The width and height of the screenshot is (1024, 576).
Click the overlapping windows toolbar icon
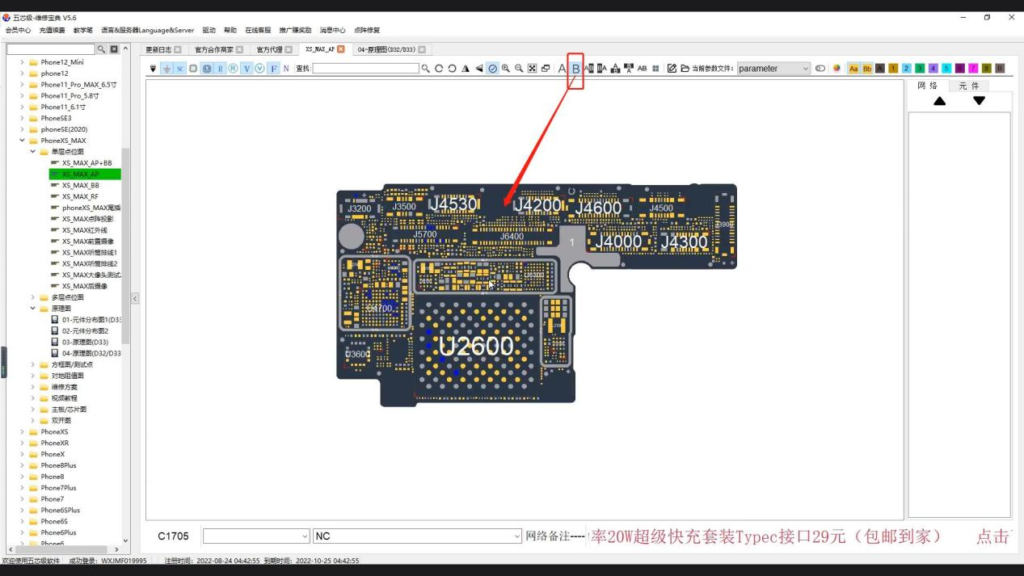545,69
